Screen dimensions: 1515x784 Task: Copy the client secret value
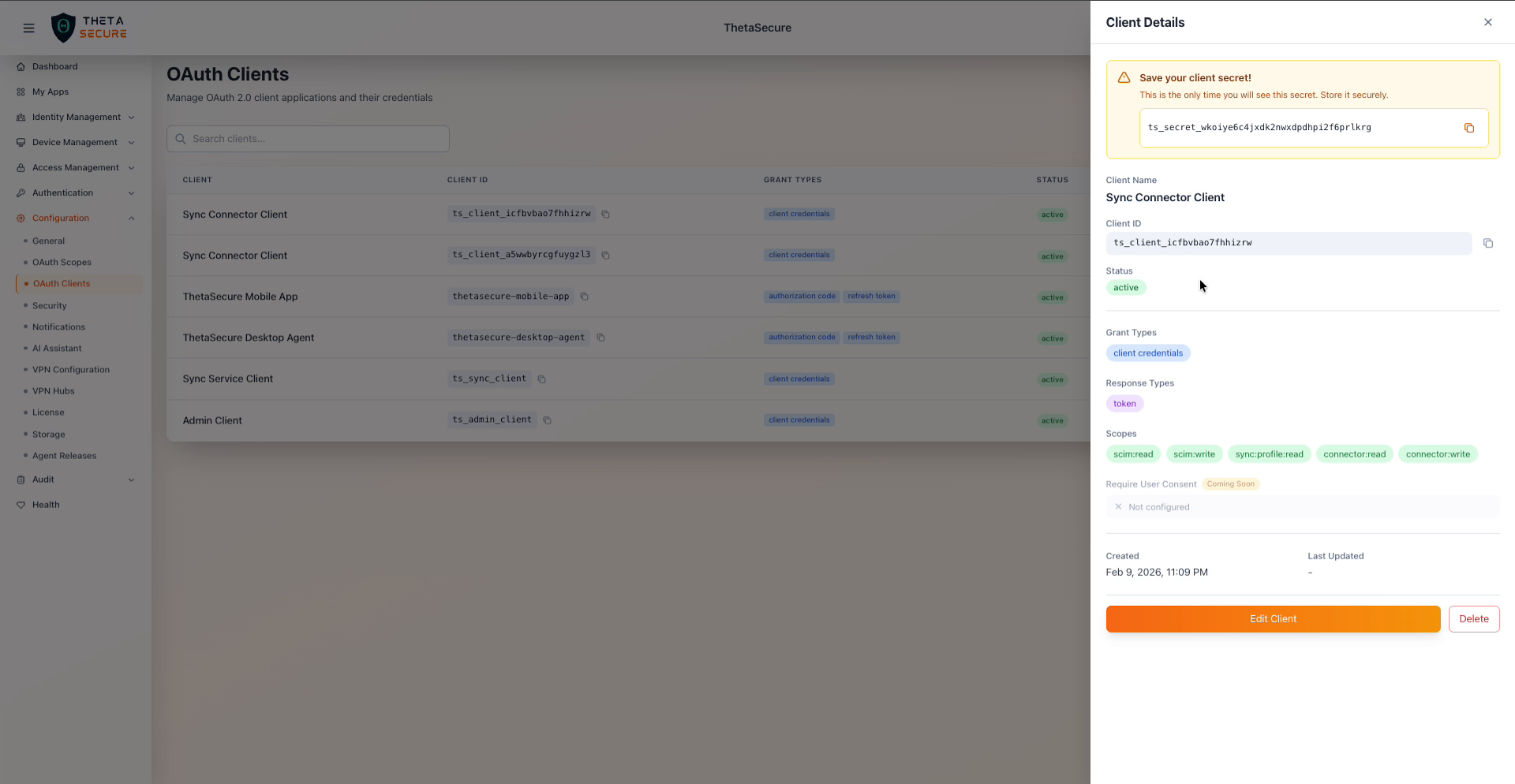point(1468,128)
